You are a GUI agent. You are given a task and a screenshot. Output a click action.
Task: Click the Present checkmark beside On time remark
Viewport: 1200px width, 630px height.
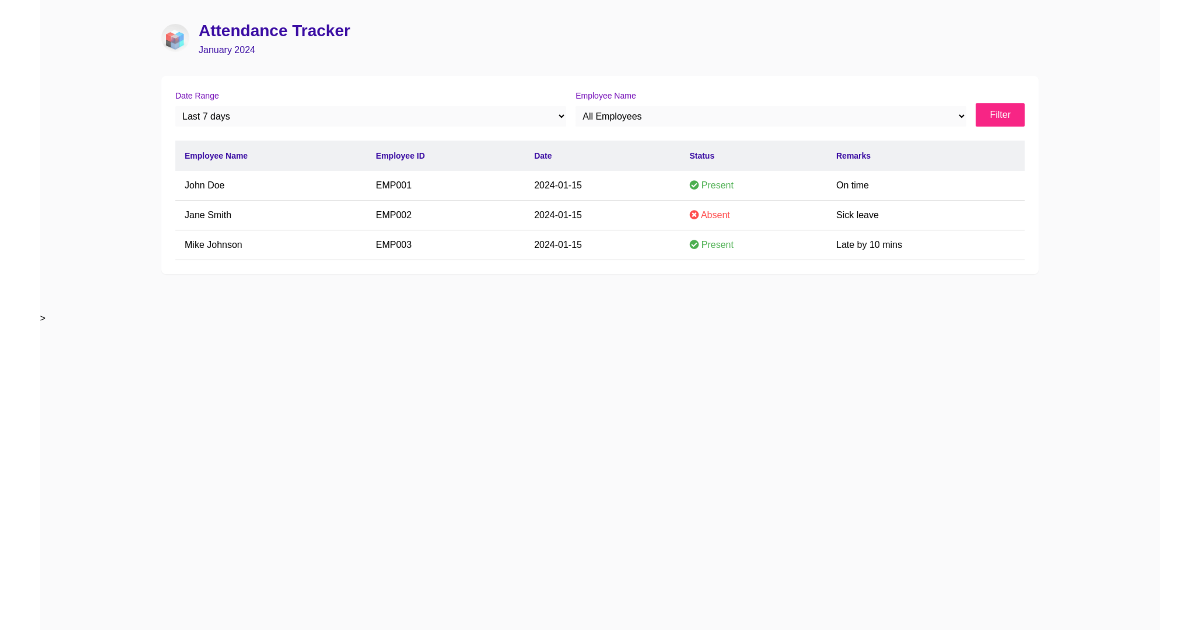coord(693,185)
